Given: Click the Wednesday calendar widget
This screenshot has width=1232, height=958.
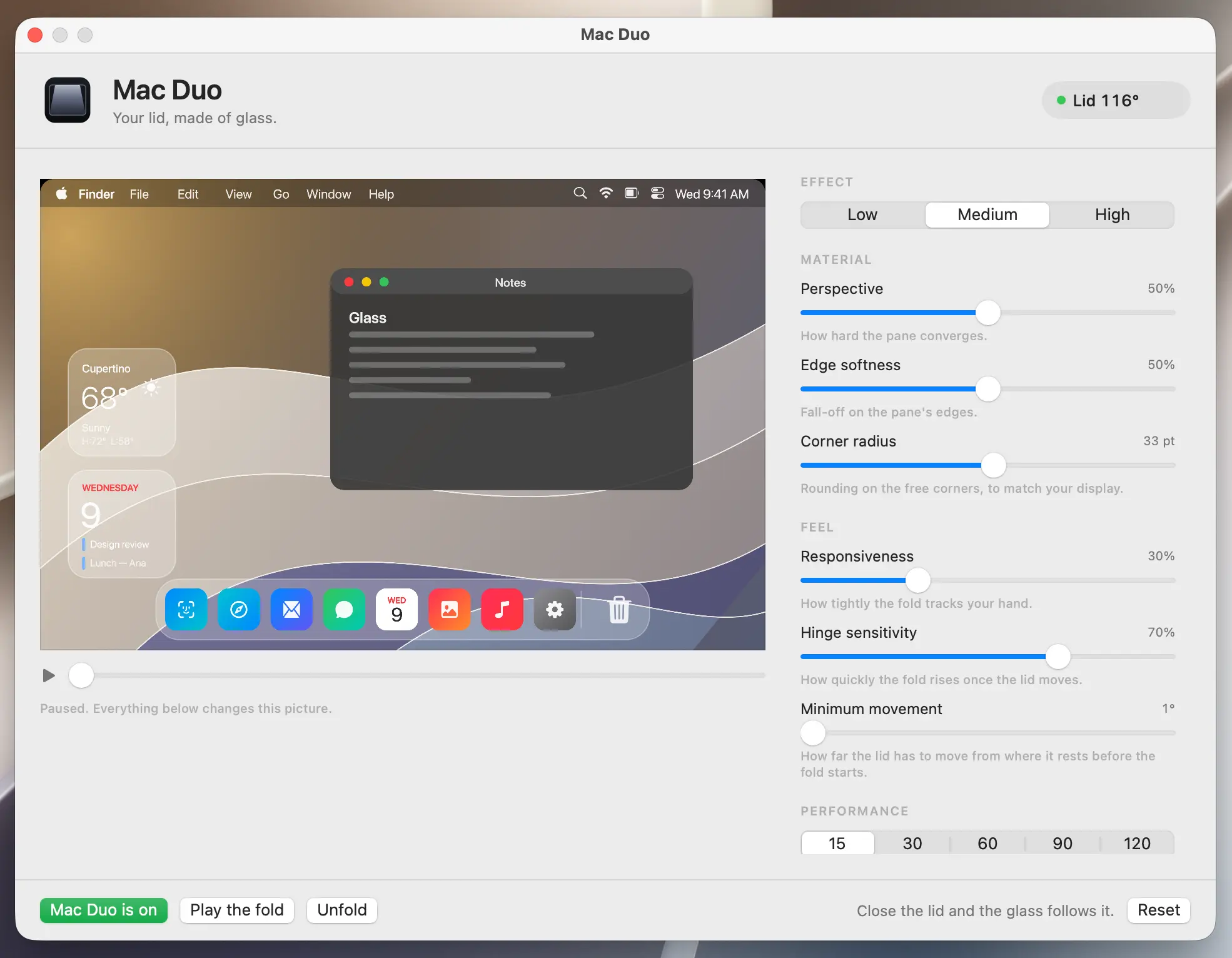Looking at the screenshot, I should (x=122, y=524).
